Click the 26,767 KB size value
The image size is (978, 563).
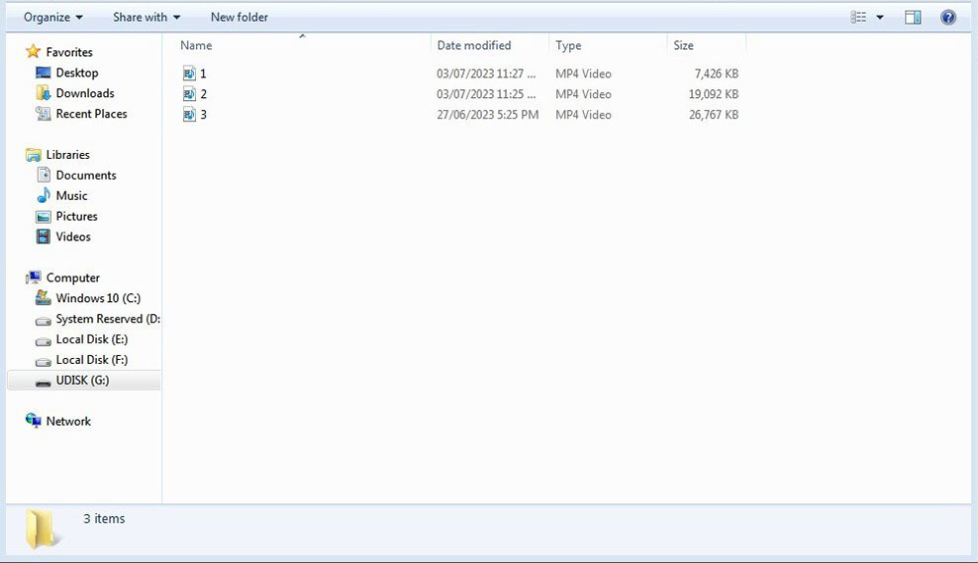[714, 115]
